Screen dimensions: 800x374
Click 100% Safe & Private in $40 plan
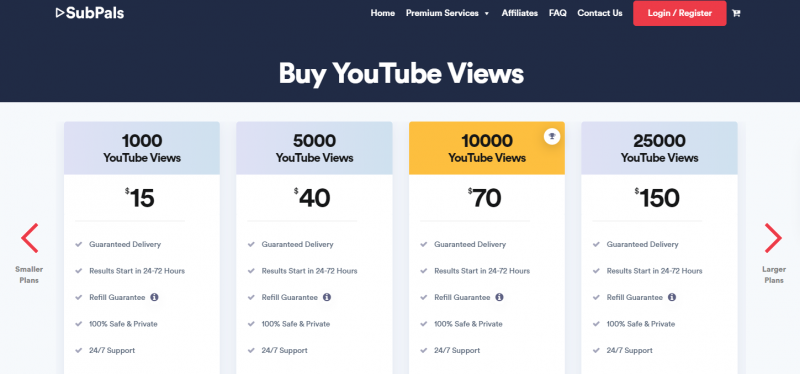pos(295,324)
